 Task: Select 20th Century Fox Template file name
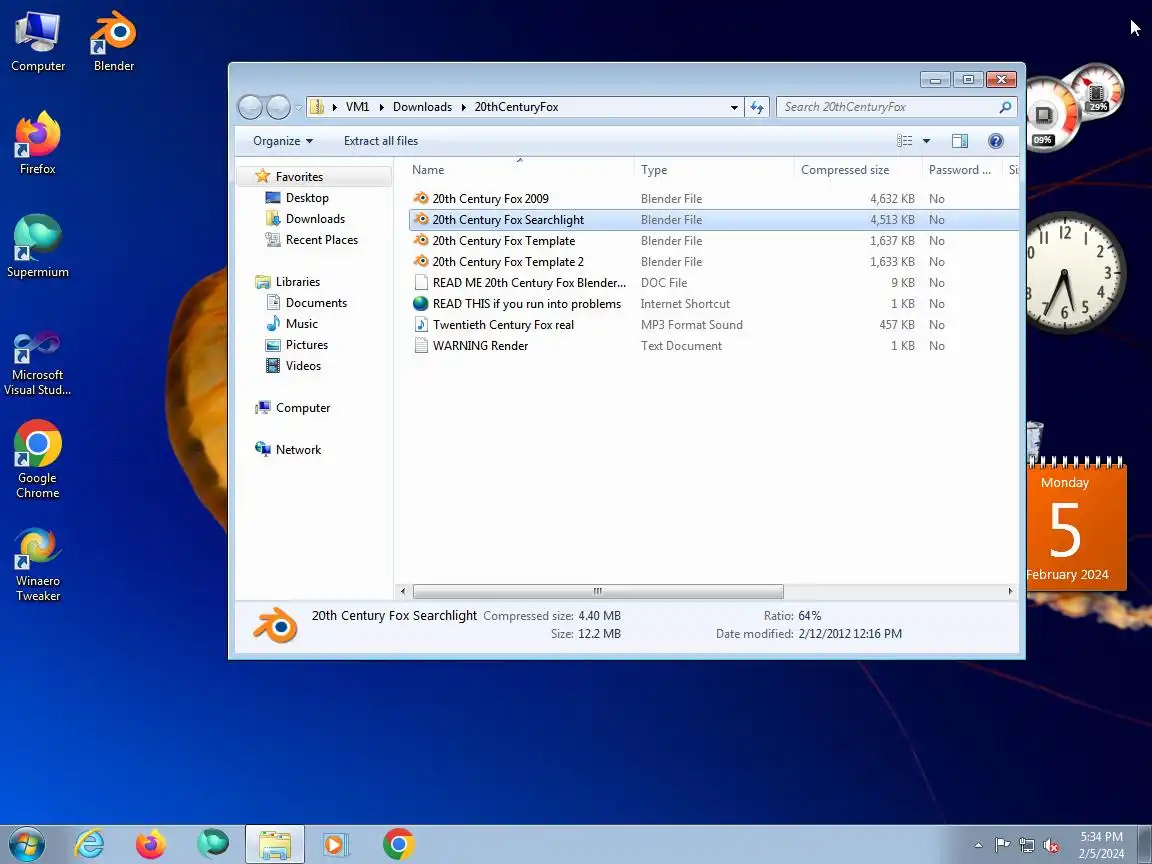click(504, 241)
